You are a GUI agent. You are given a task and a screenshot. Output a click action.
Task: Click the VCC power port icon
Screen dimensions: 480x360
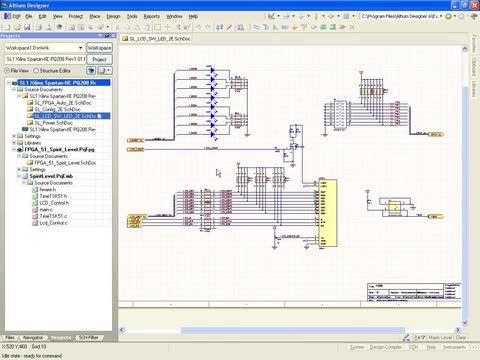click(x=304, y=27)
